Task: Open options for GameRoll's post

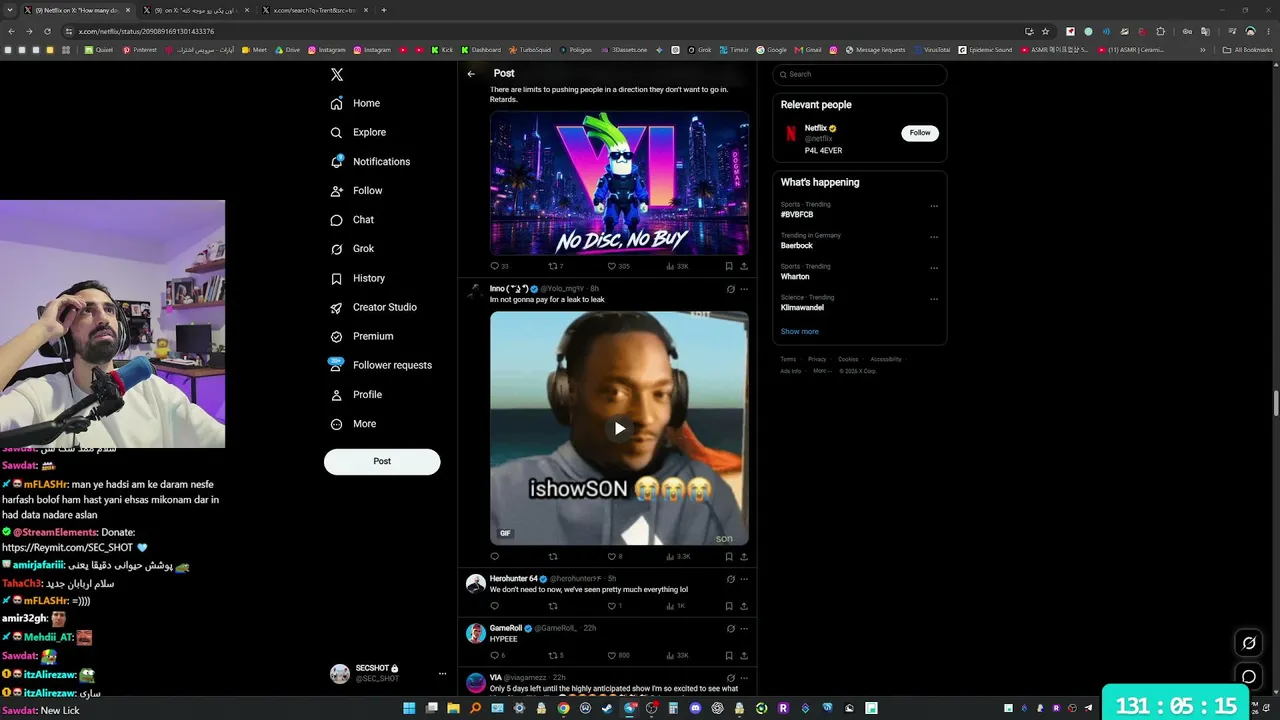Action: click(x=744, y=628)
